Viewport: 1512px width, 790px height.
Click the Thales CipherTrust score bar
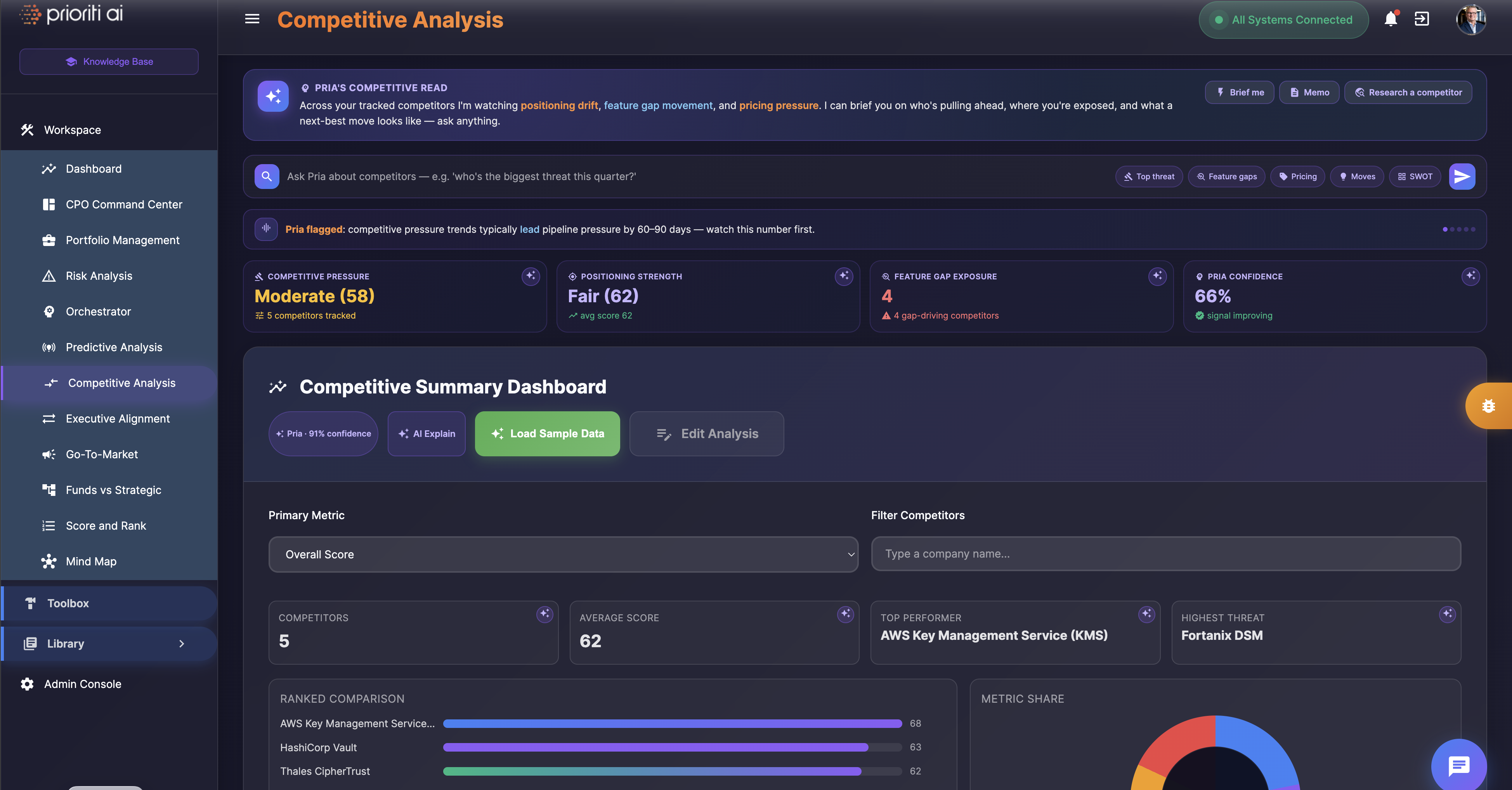point(673,771)
